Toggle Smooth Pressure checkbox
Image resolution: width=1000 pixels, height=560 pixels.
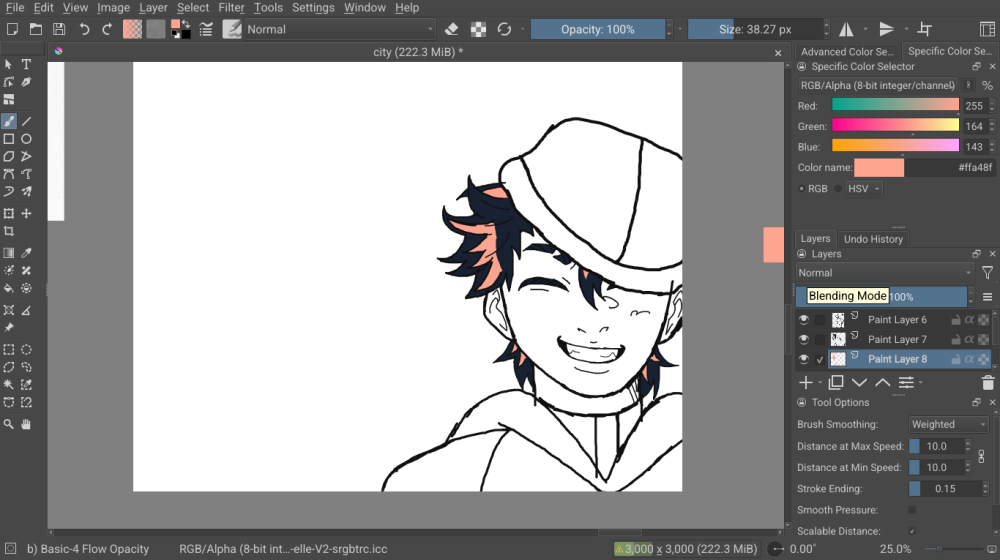pyautogui.click(x=912, y=510)
